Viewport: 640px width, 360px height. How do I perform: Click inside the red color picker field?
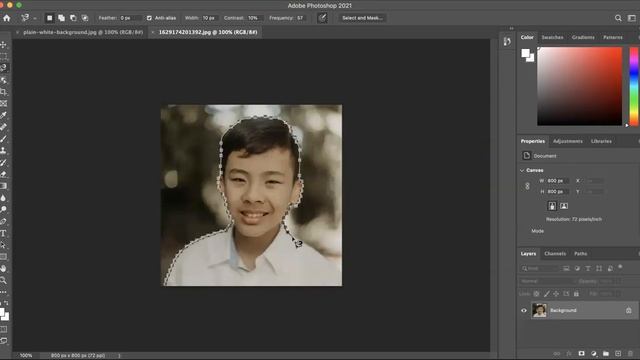[x=579, y=86]
